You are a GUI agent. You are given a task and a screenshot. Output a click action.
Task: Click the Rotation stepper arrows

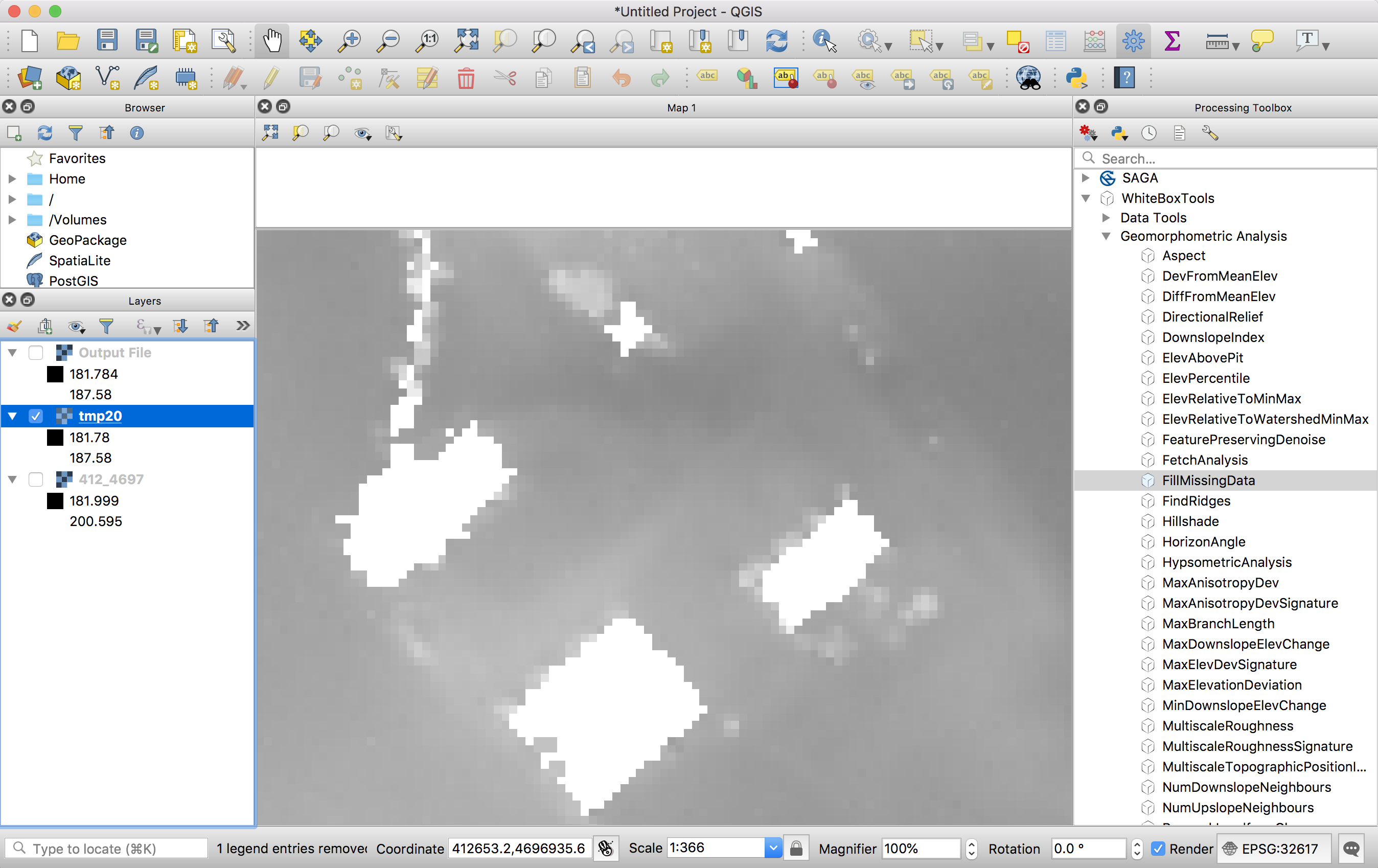(x=1137, y=849)
